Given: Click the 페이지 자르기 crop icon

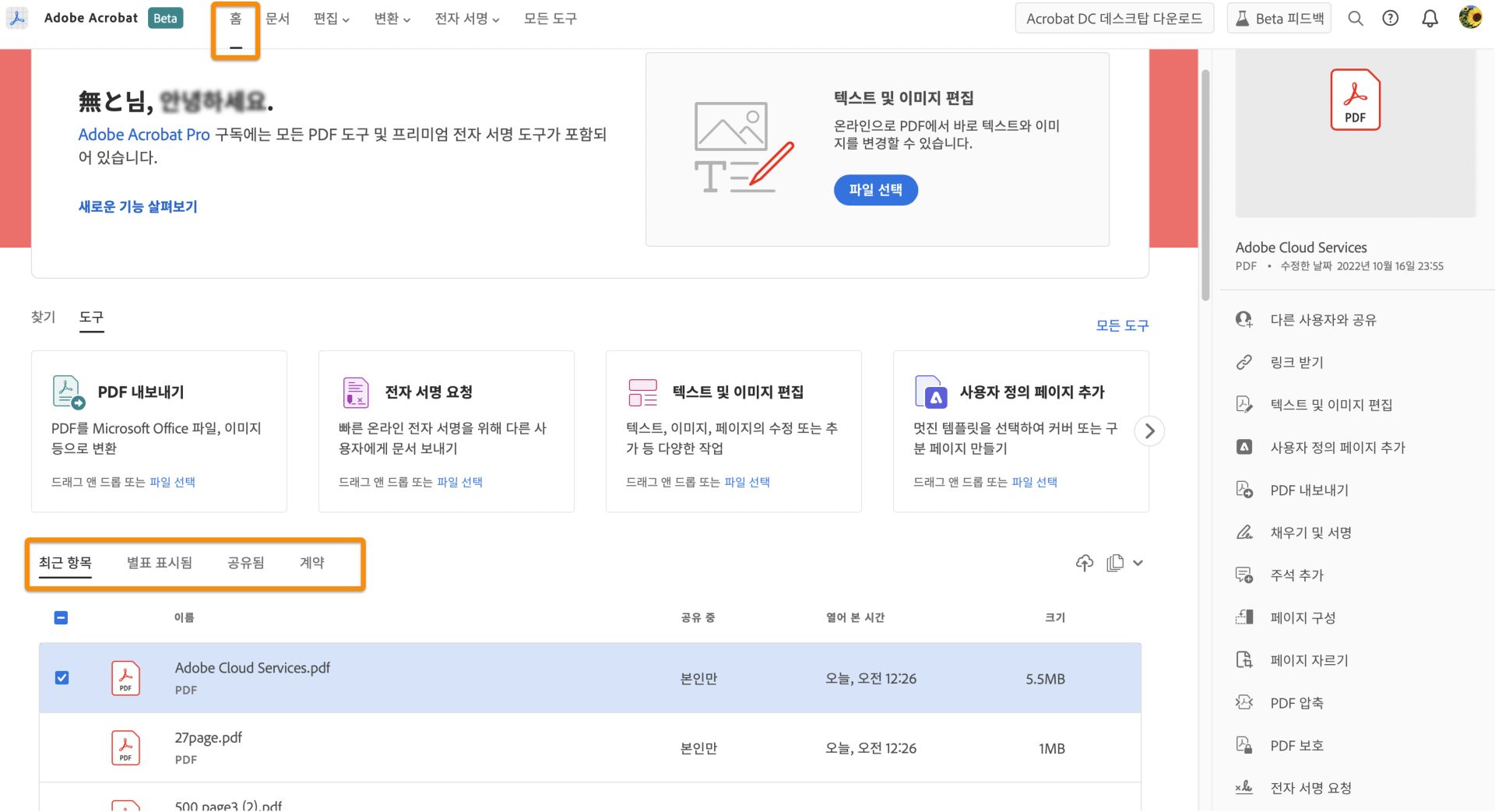Looking at the screenshot, I should pyautogui.click(x=1244, y=660).
